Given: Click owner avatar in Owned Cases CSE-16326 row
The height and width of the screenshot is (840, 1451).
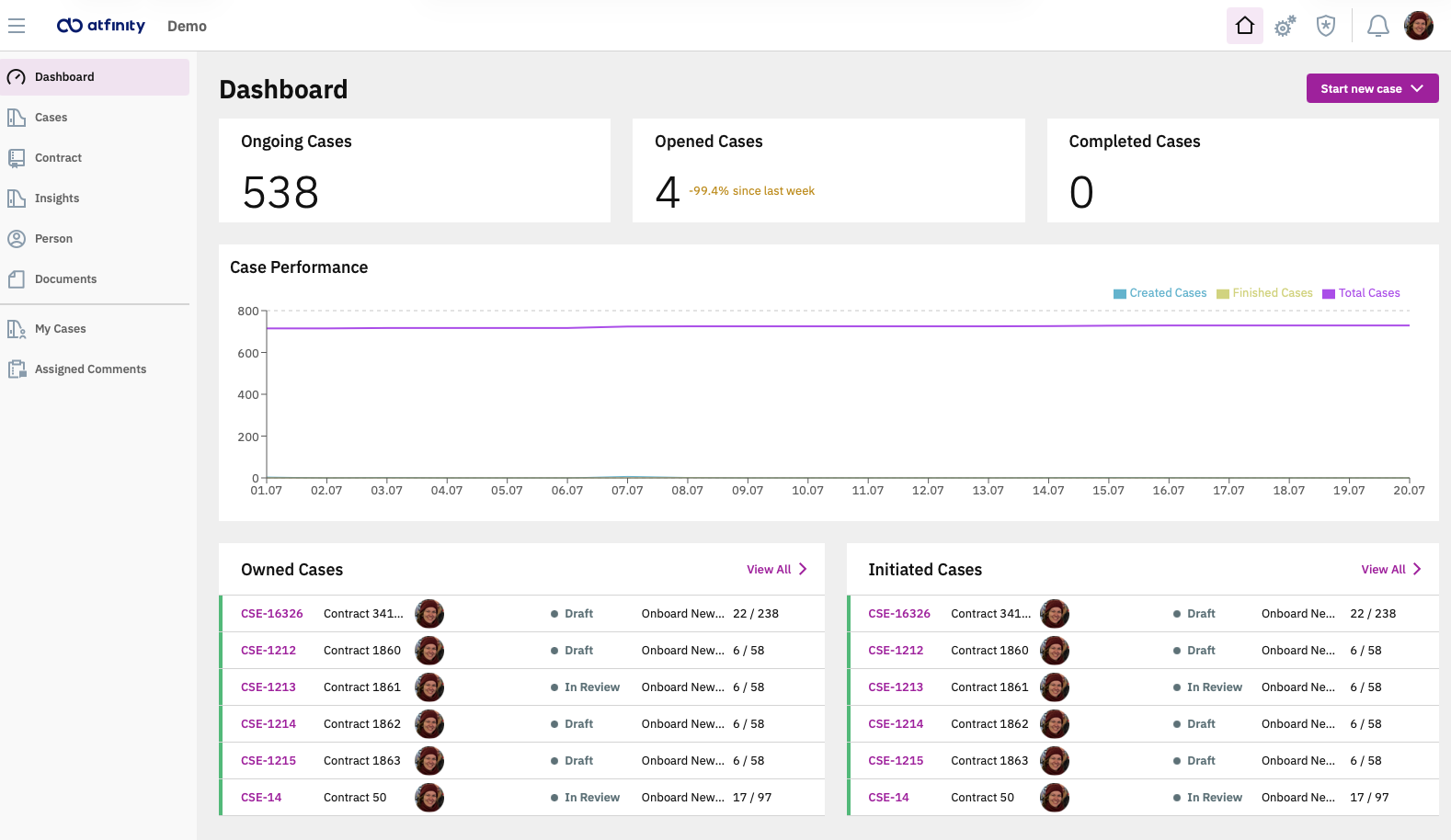Looking at the screenshot, I should [x=429, y=614].
